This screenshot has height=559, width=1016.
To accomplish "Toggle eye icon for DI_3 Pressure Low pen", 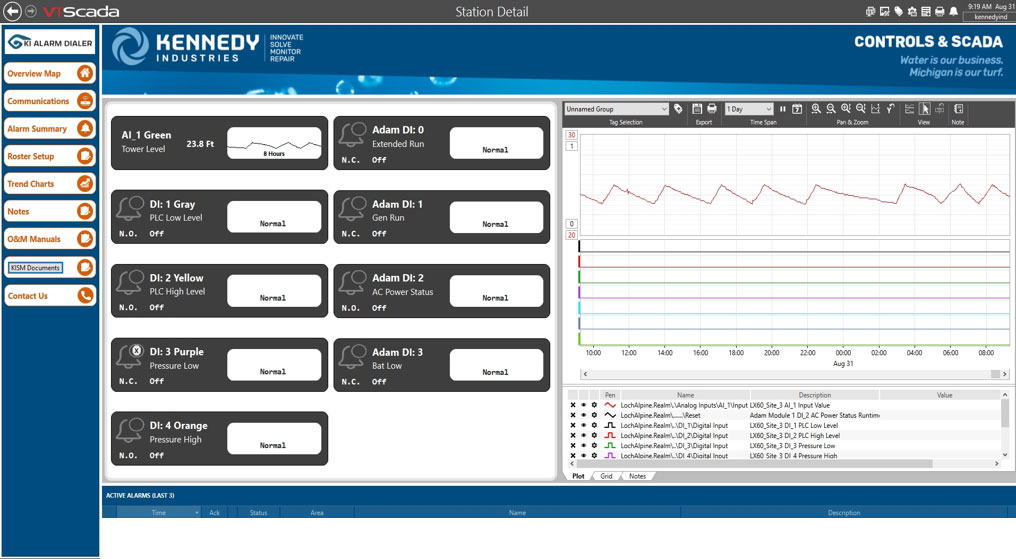I will [583, 445].
